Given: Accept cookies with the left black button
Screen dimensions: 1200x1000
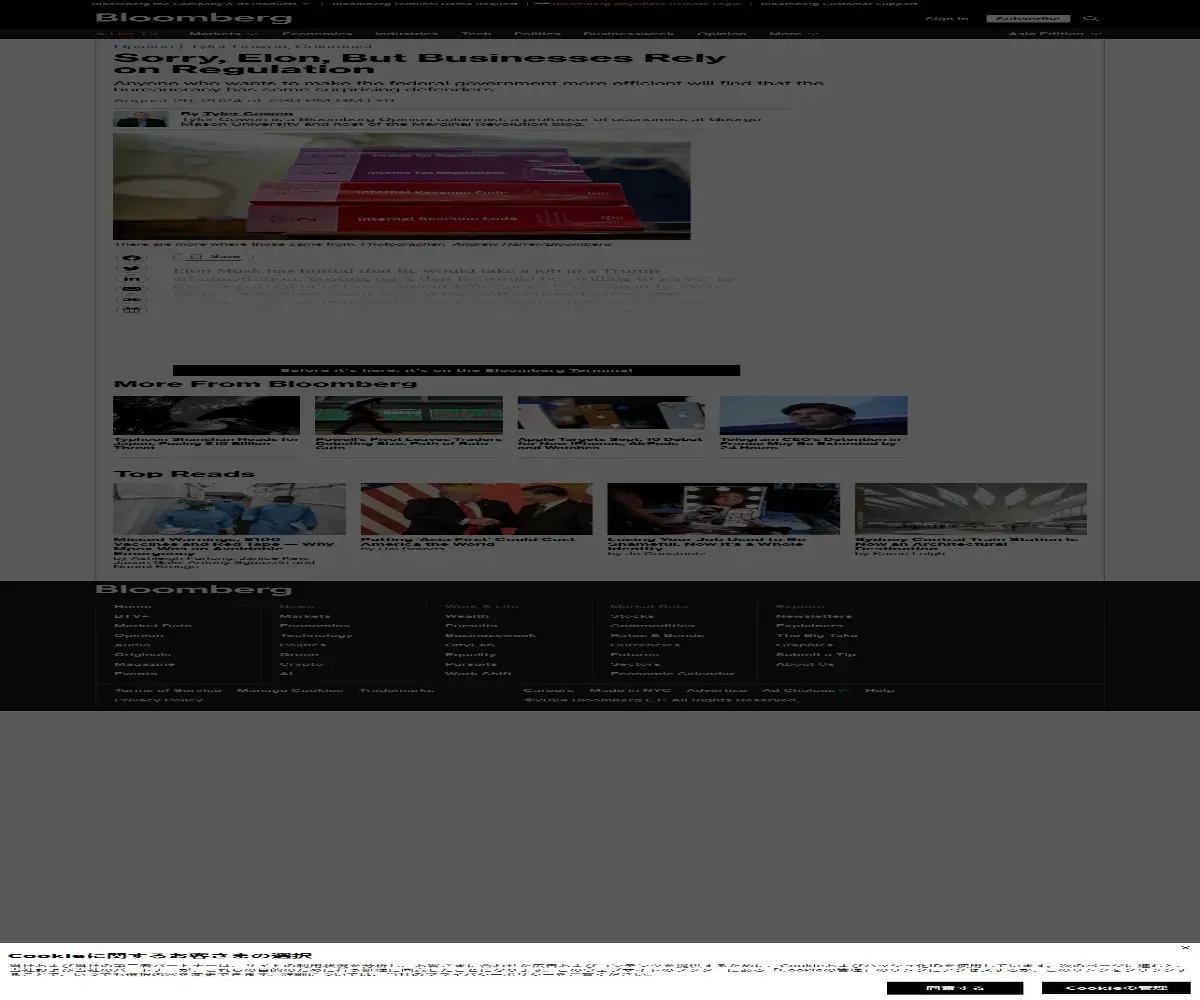Looking at the screenshot, I should [x=954, y=988].
